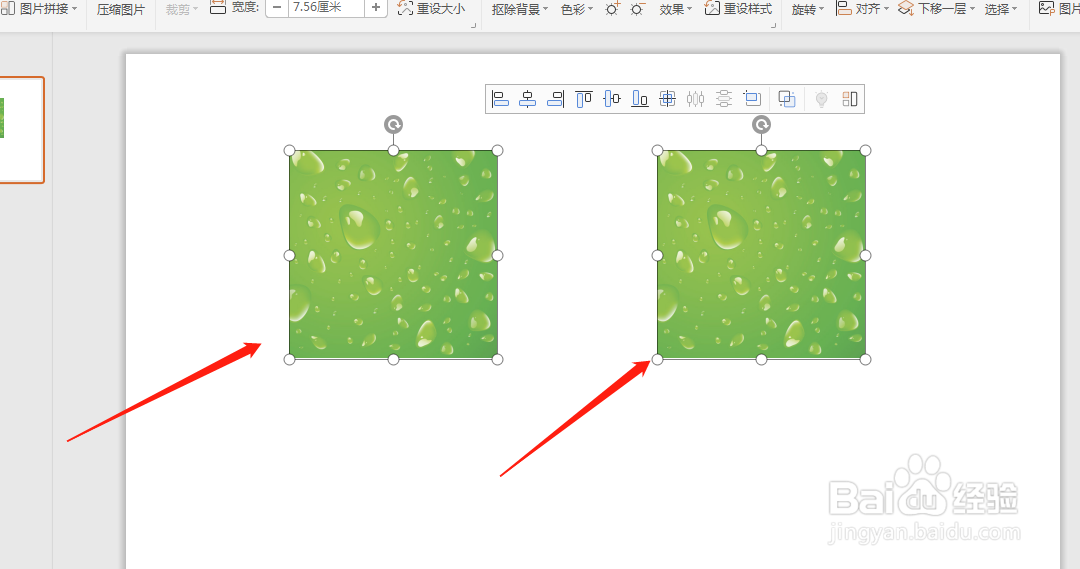The height and width of the screenshot is (569, 1080).
Task: Open picture style dialog launcher corner
Action: pyautogui.click(x=773, y=25)
